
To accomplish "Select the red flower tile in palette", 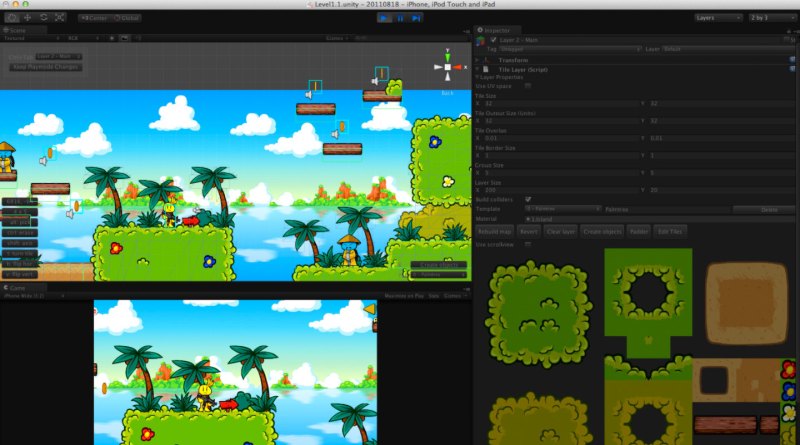I will coord(788,369).
